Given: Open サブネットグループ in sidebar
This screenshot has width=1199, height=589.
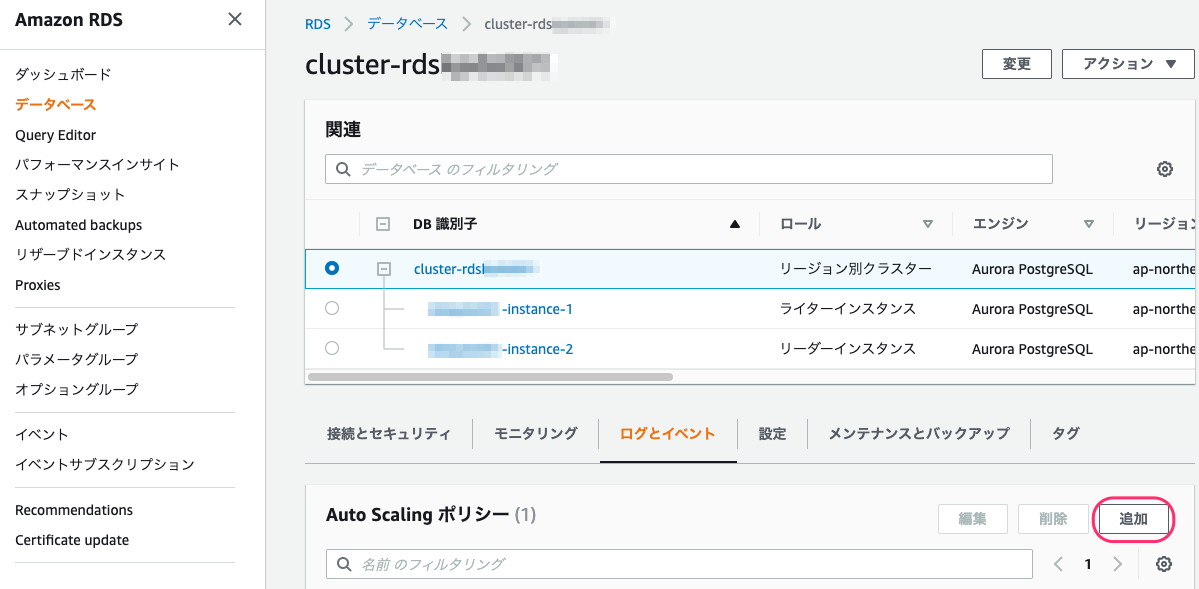Looking at the screenshot, I should [x=77, y=330].
